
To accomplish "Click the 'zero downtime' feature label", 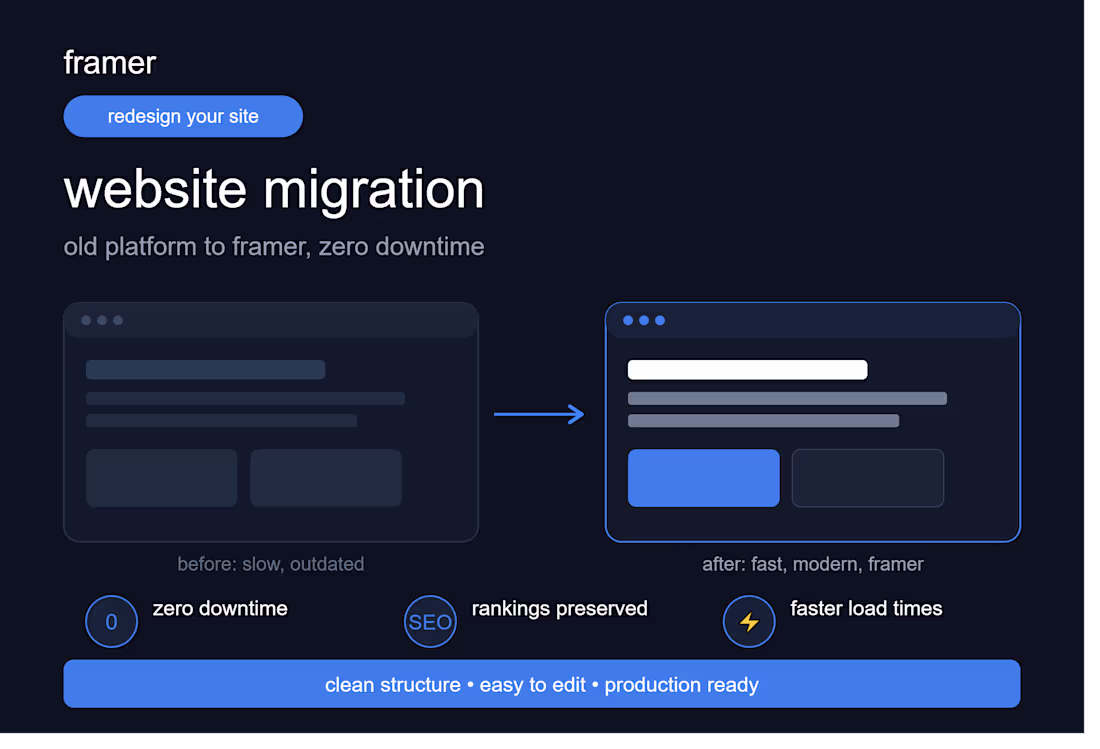I will click(220, 608).
